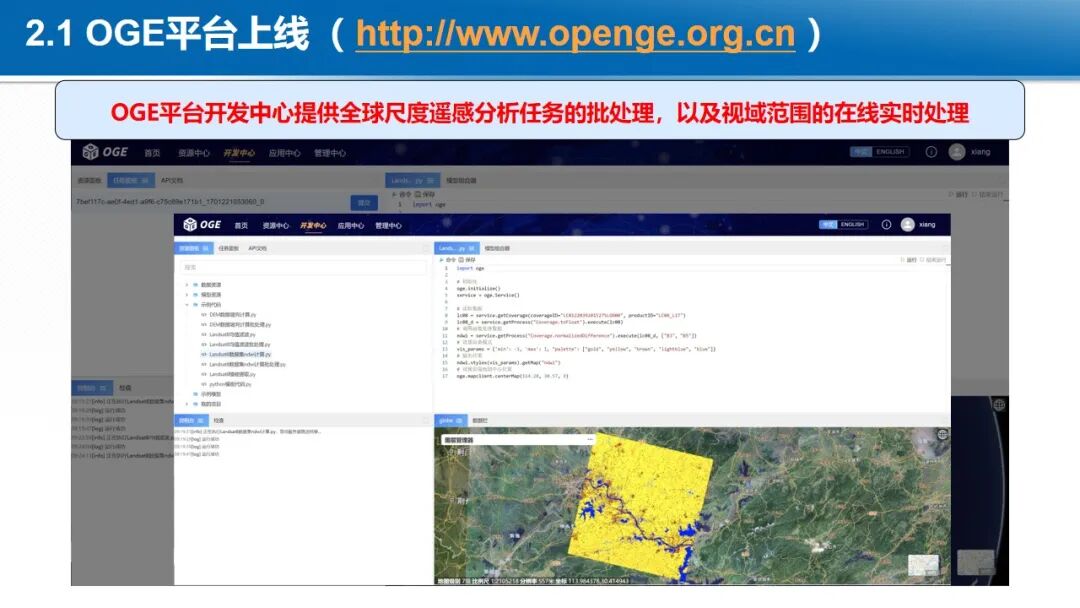The height and width of the screenshot is (608, 1080).
Task: Click info icon in background window header
Action: click(931, 151)
